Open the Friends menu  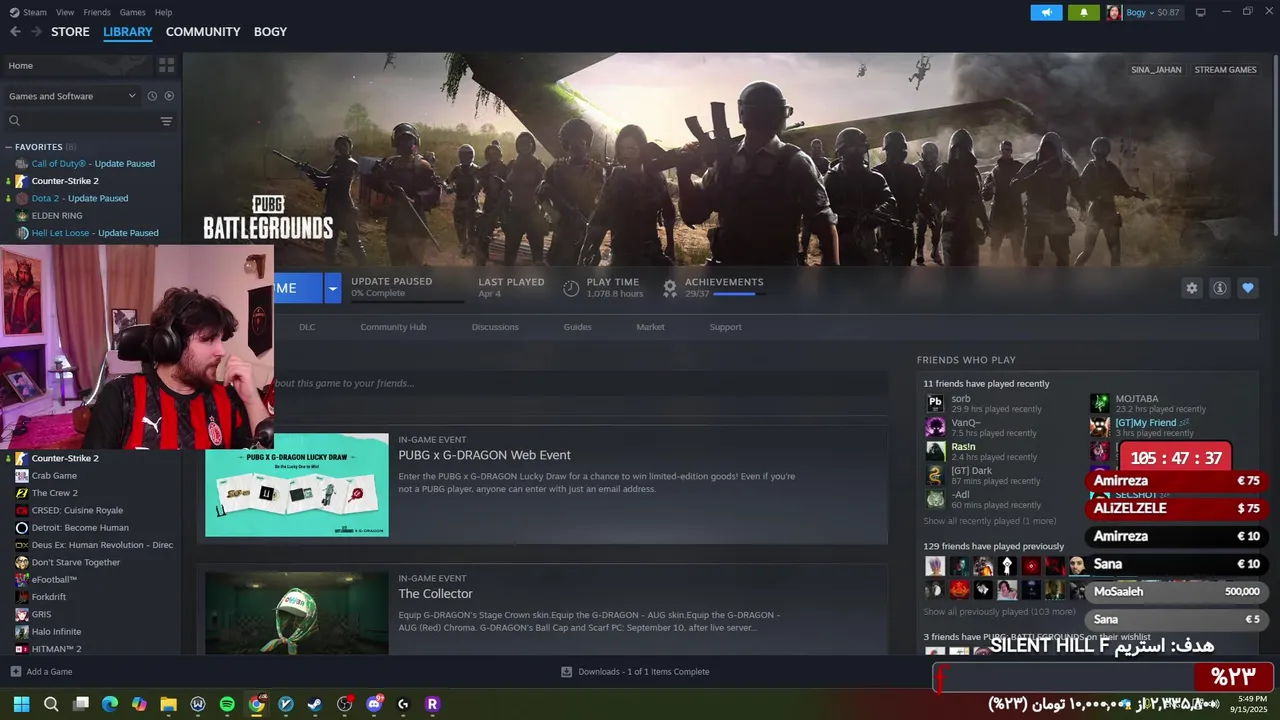pyautogui.click(x=97, y=12)
